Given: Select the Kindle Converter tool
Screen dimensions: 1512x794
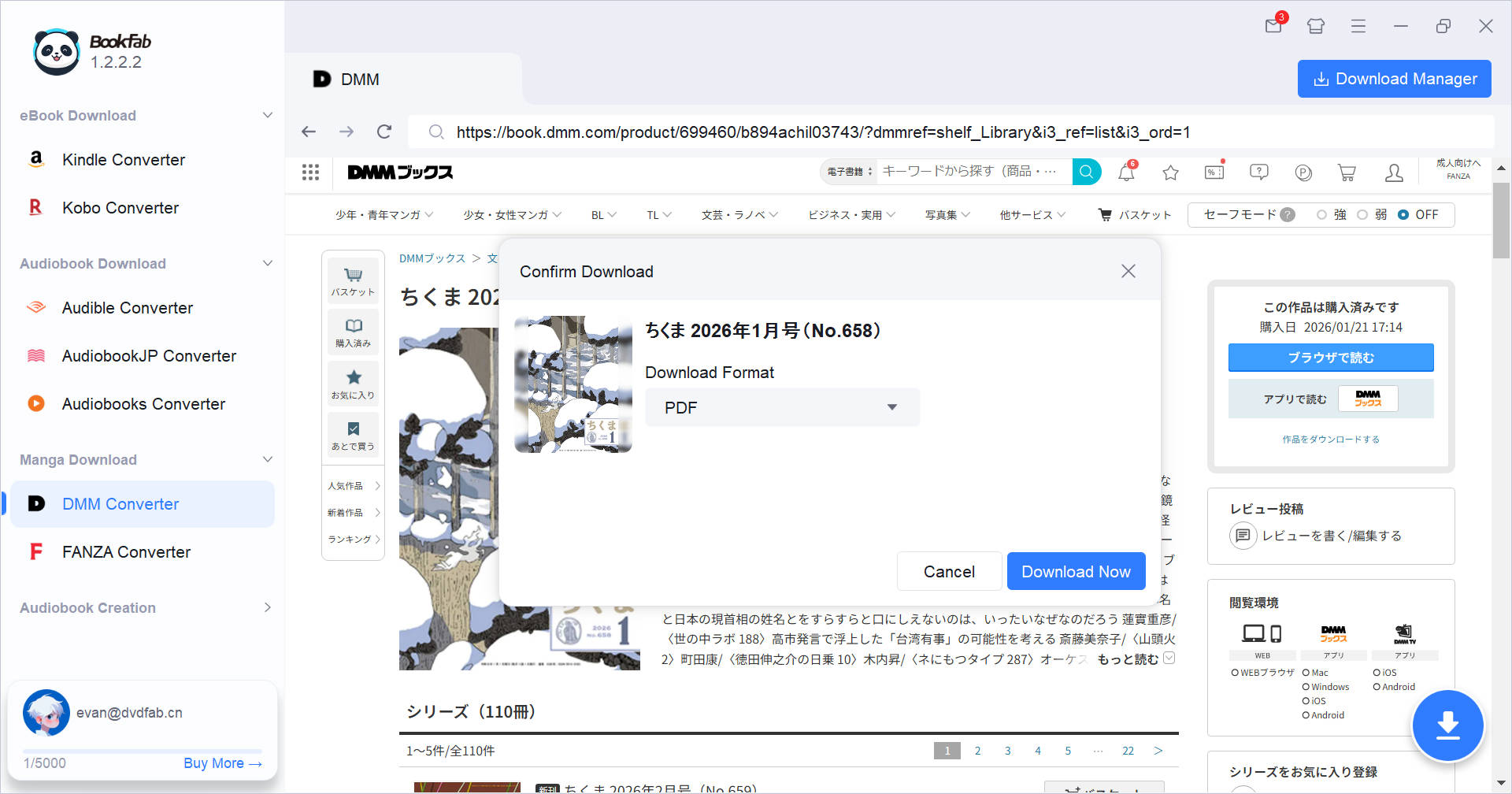Looking at the screenshot, I should click(124, 160).
